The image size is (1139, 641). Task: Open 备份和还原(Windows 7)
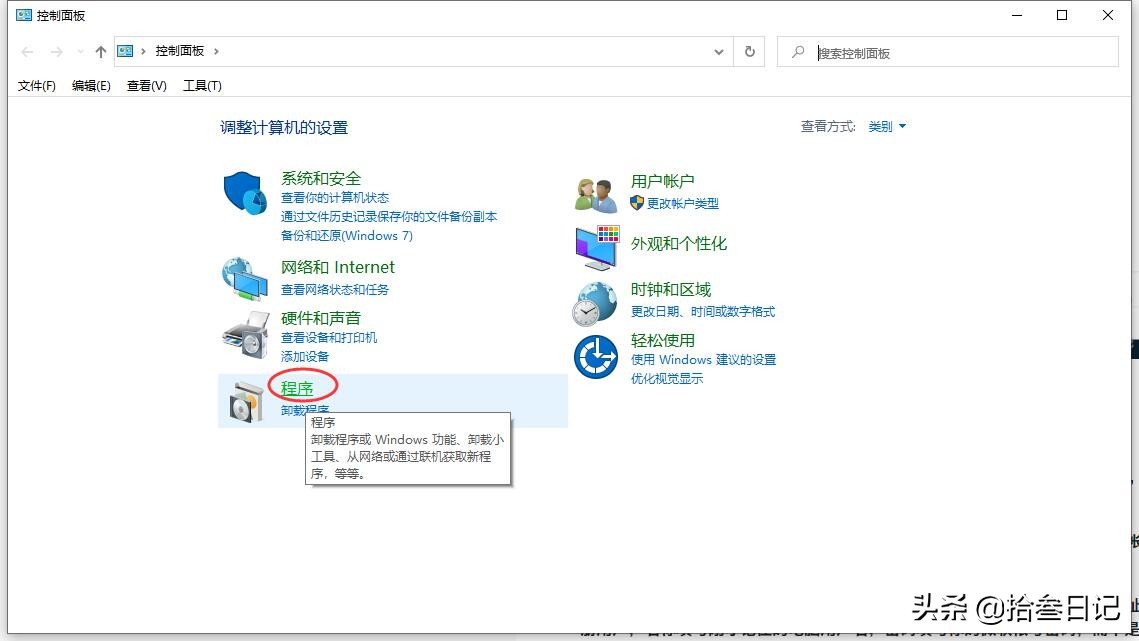tap(345, 235)
